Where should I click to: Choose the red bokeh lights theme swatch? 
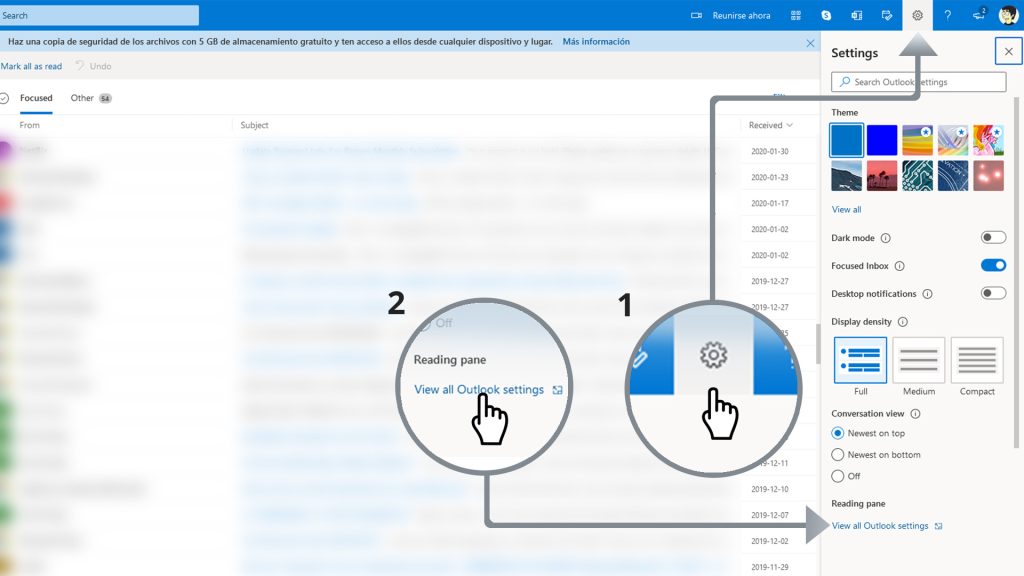(988, 176)
